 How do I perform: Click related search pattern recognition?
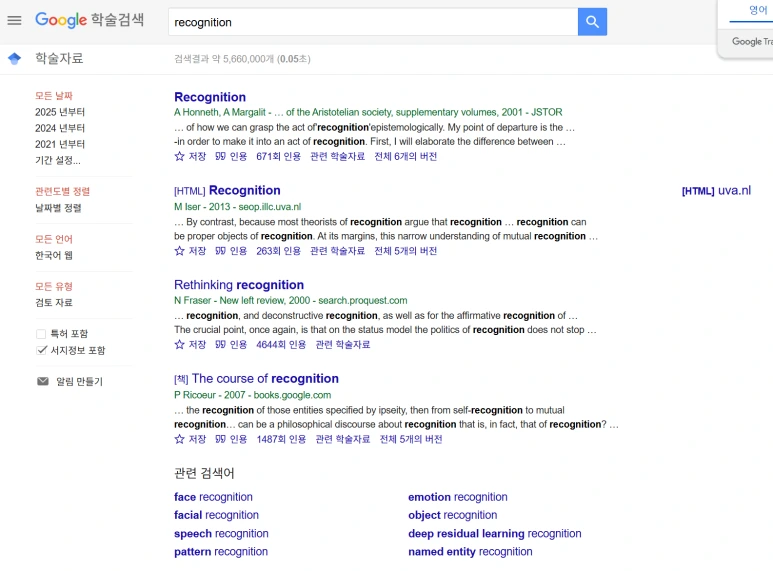[x=221, y=551]
